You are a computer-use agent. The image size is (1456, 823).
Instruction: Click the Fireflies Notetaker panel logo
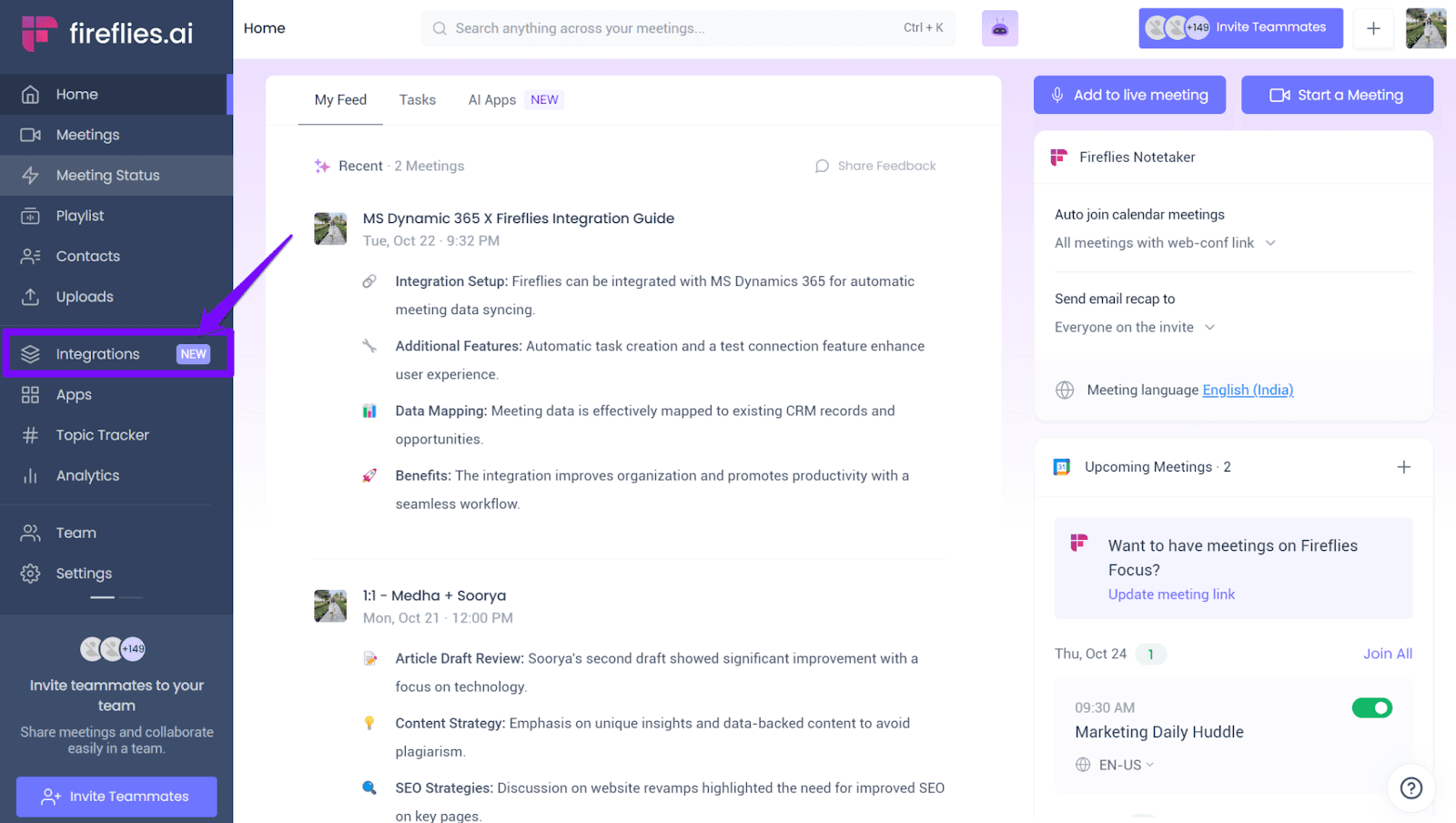click(1058, 157)
